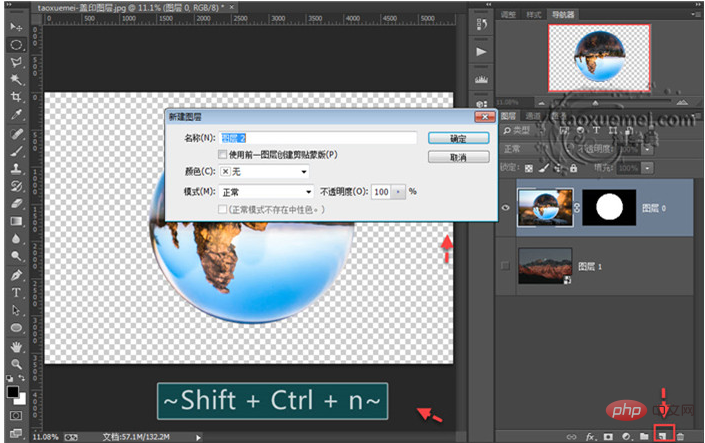Select the Hand tool
The width and height of the screenshot is (705, 443).
(x=16, y=347)
